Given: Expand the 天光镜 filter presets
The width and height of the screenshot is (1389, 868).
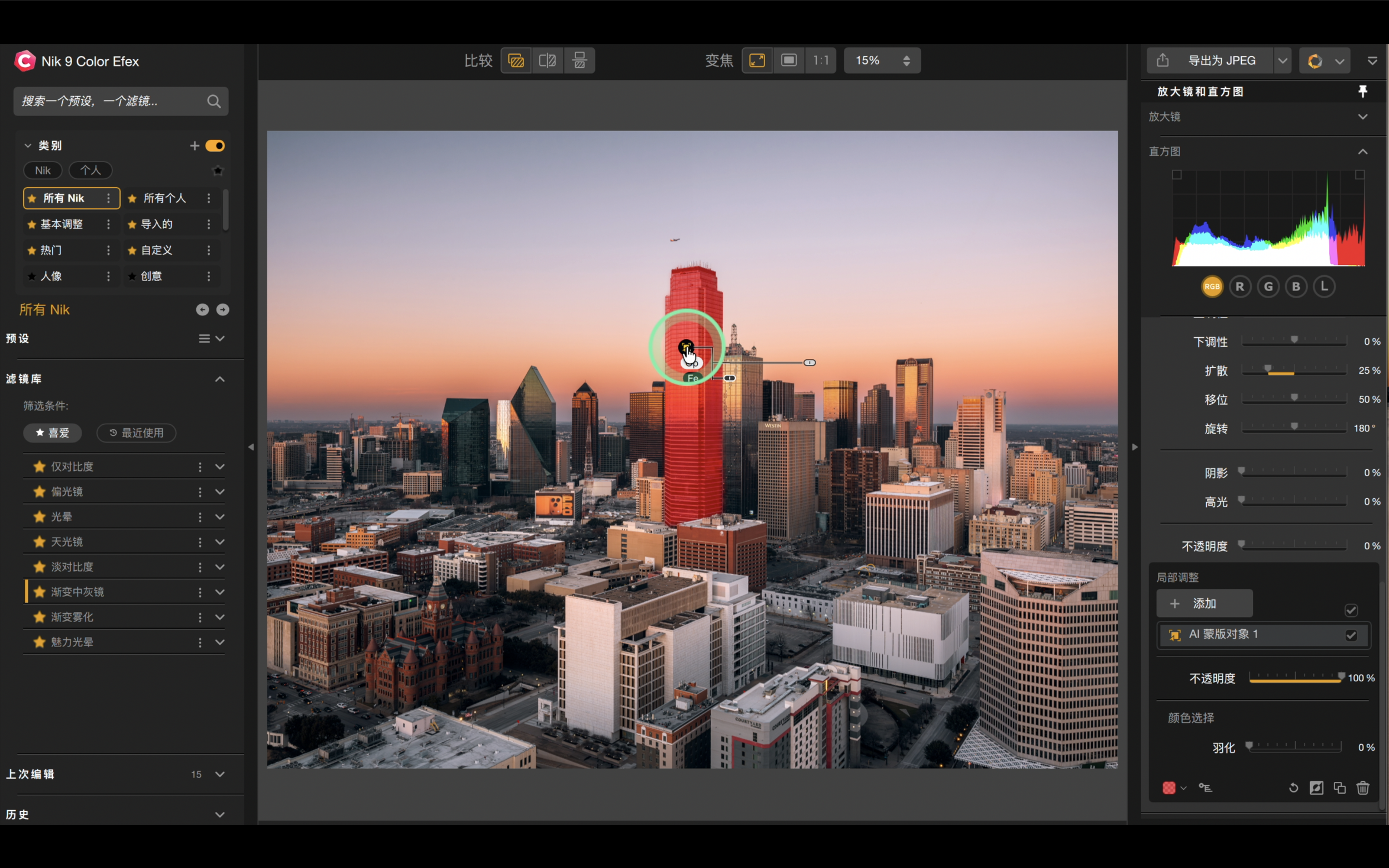Looking at the screenshot, I should [220, 542].
